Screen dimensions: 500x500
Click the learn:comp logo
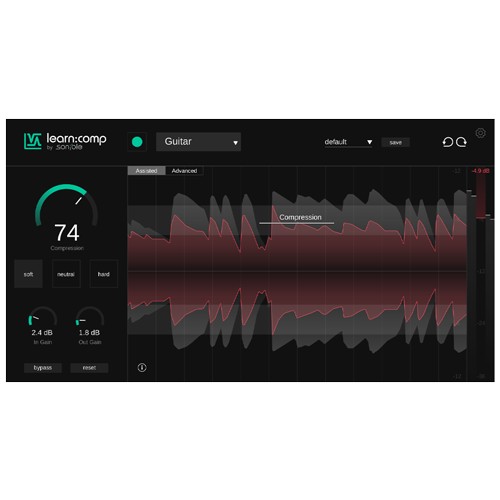[65, 141]
